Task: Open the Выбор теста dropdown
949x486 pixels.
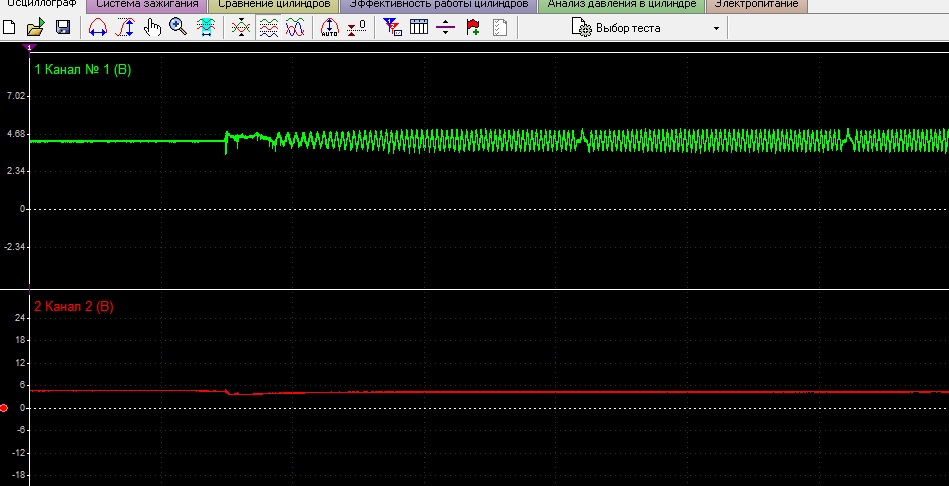Action: tap(646, 28)
